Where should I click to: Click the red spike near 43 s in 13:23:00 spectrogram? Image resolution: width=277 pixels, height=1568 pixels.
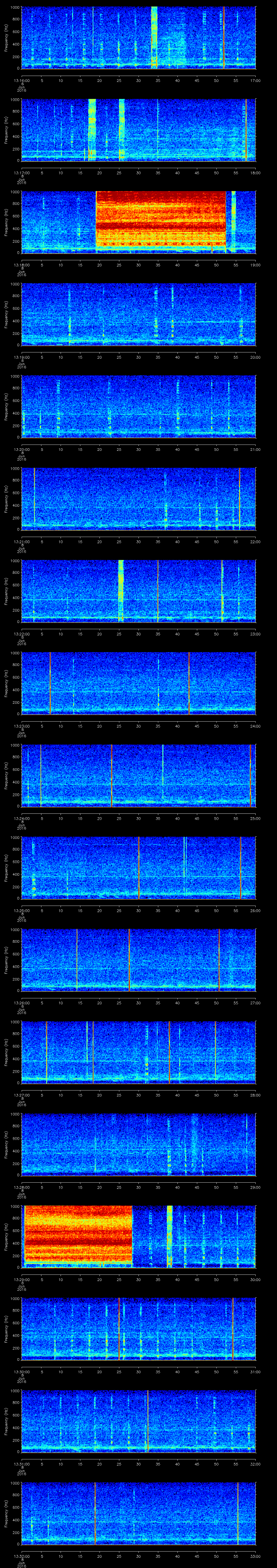point(189,683)
